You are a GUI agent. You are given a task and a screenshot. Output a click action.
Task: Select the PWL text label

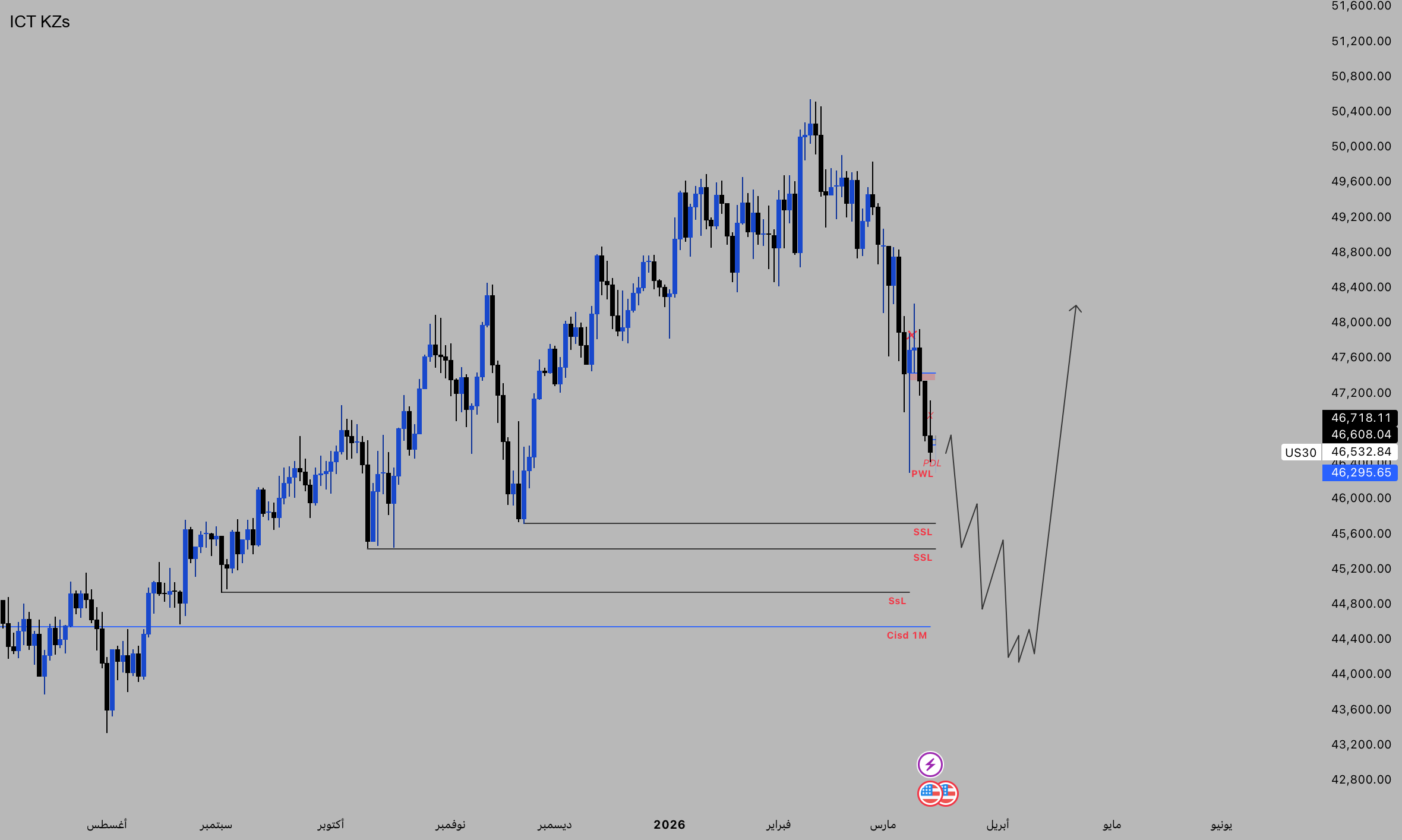922,474
